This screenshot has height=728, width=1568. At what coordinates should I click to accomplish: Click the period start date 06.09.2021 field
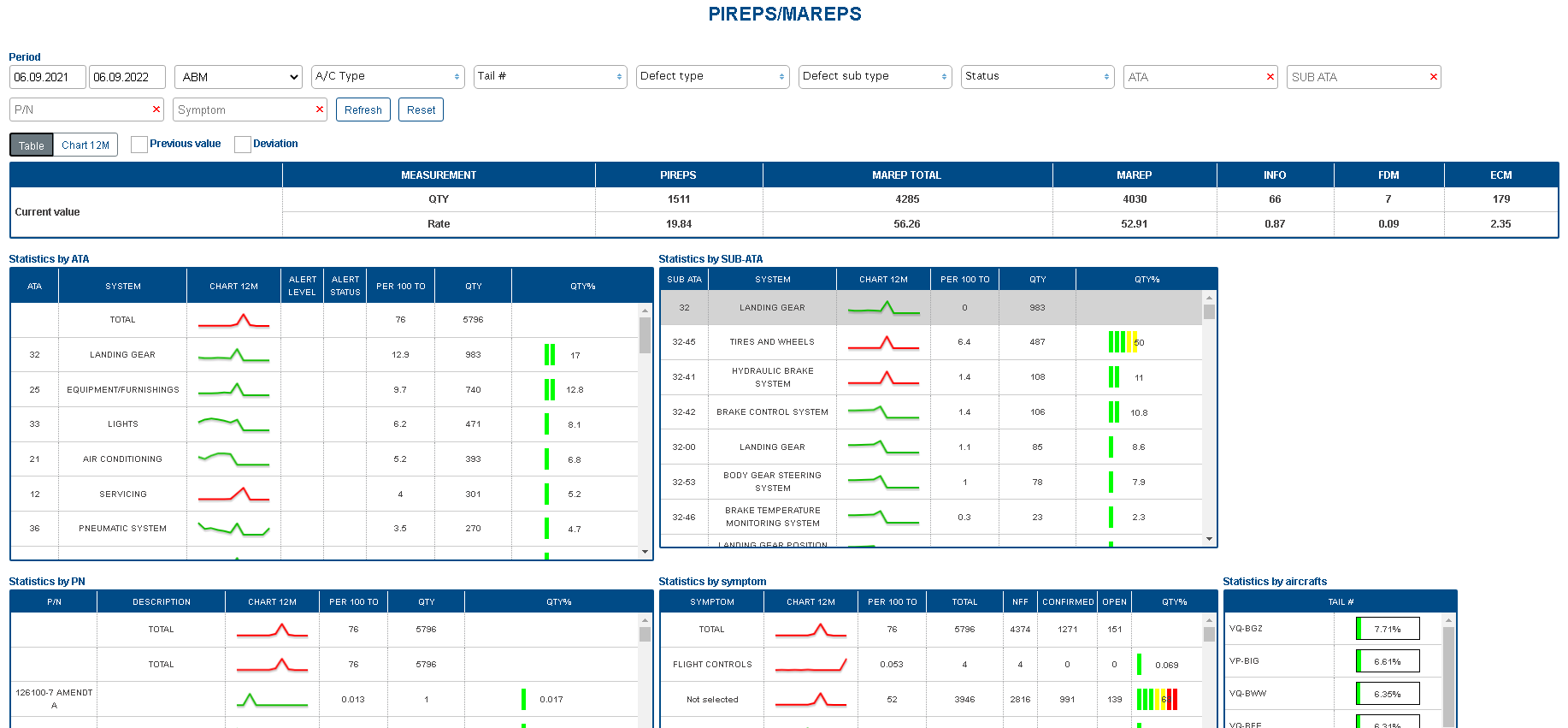point(48,77)
